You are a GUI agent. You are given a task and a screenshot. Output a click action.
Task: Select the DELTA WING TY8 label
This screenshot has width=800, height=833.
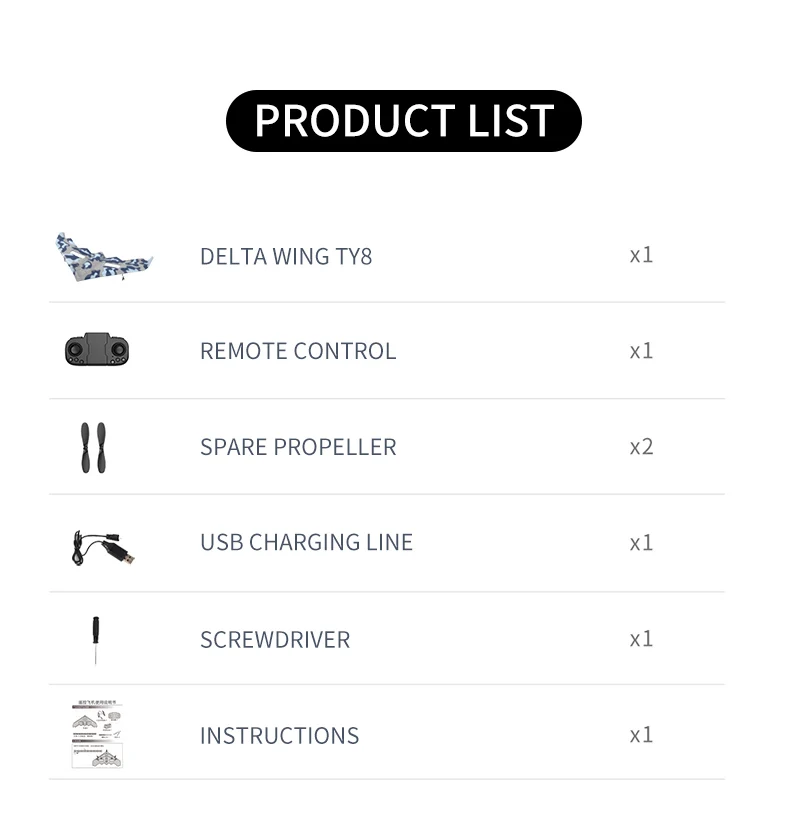pos(286,257)
